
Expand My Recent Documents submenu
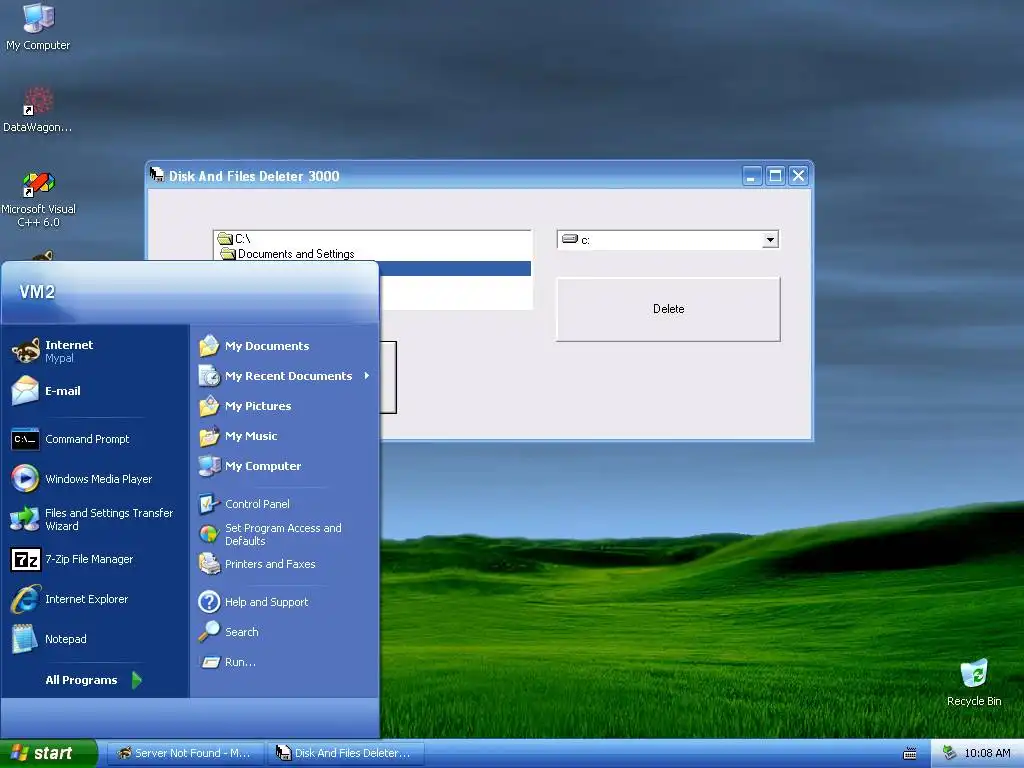[285, 376]
